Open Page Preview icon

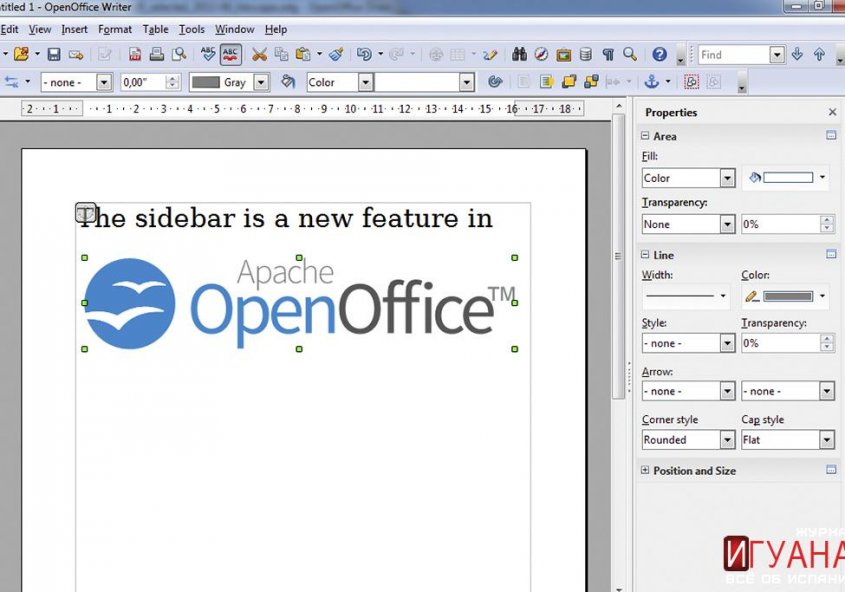pos(178,54)
